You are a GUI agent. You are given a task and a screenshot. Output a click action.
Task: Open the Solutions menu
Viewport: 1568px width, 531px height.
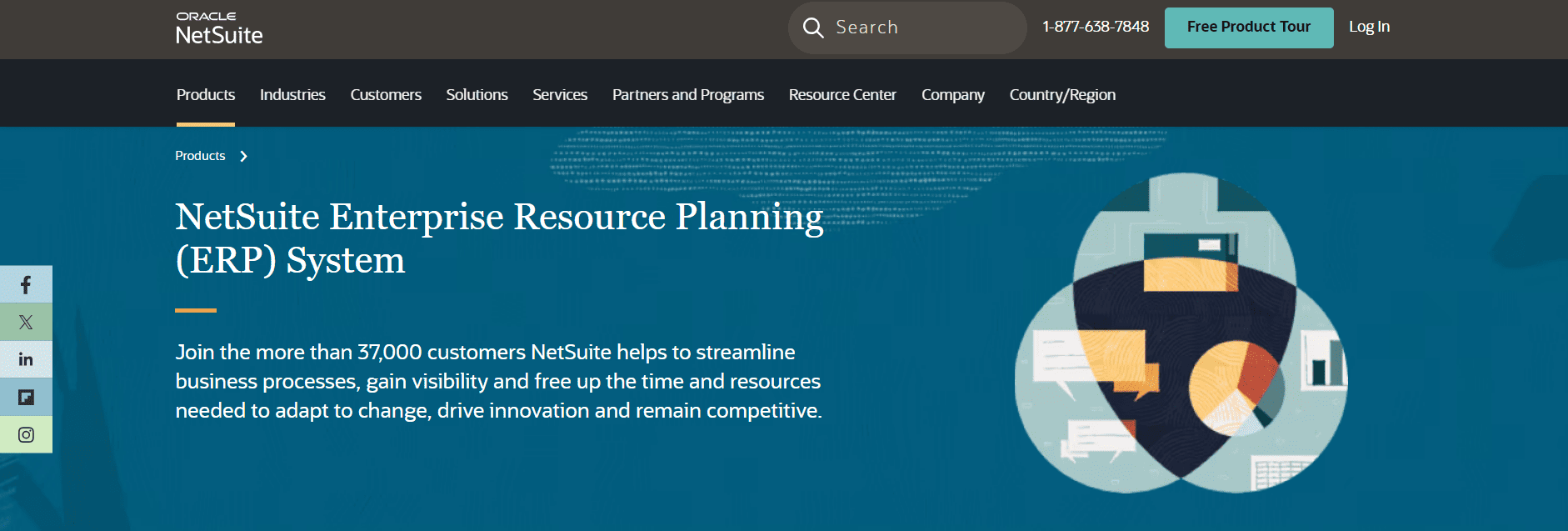tap(477, 95)
